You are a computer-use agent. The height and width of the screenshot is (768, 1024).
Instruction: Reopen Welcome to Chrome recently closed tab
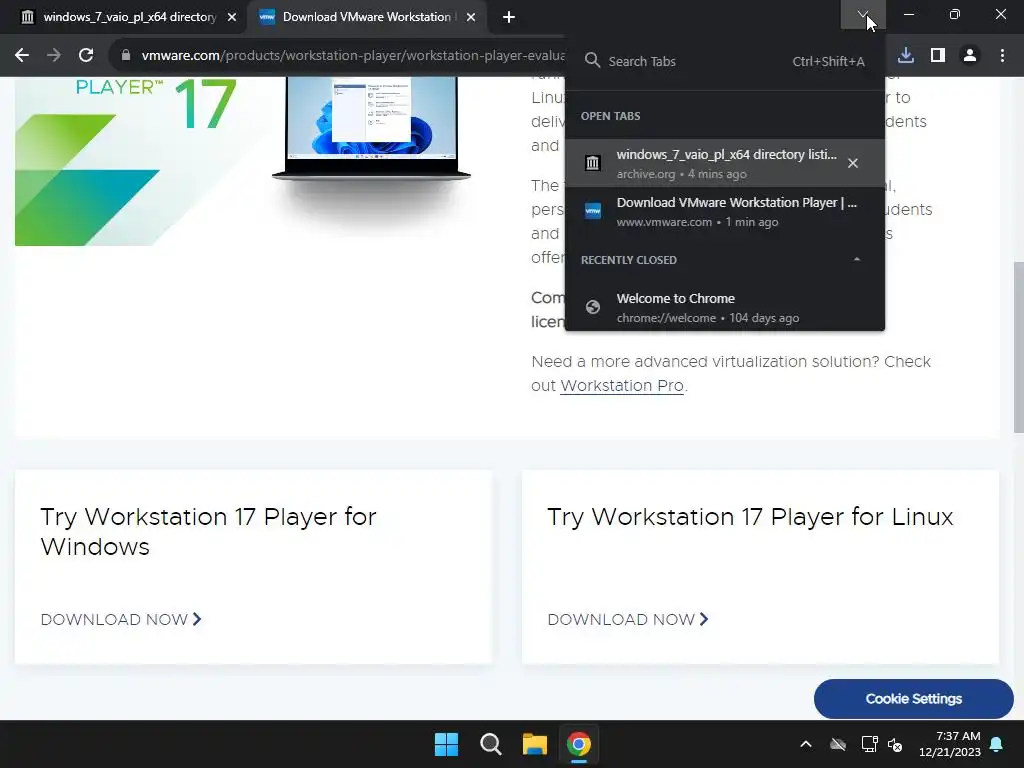(x=725, y=308)
